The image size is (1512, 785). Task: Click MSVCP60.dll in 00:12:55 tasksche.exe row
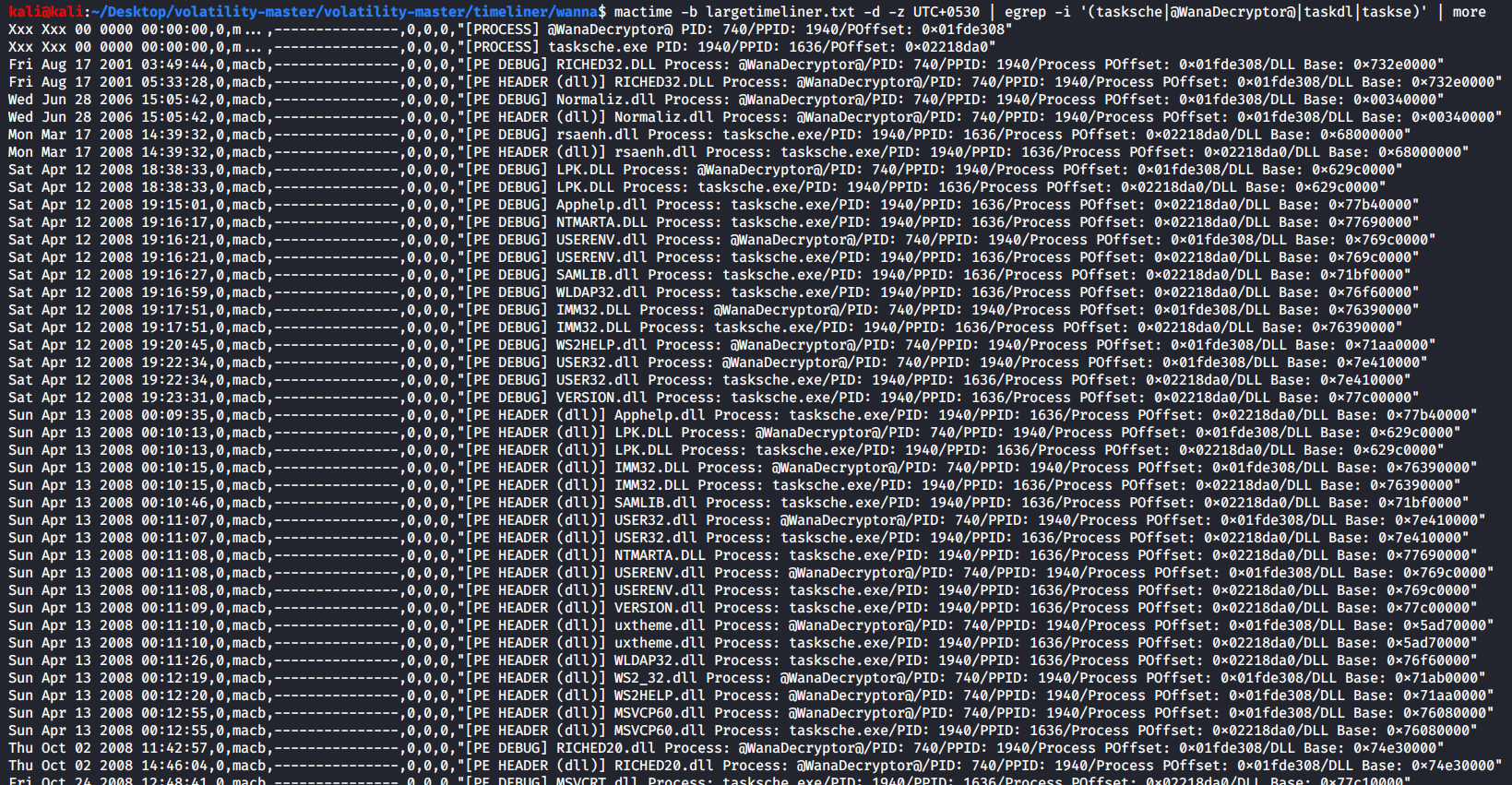661,730
